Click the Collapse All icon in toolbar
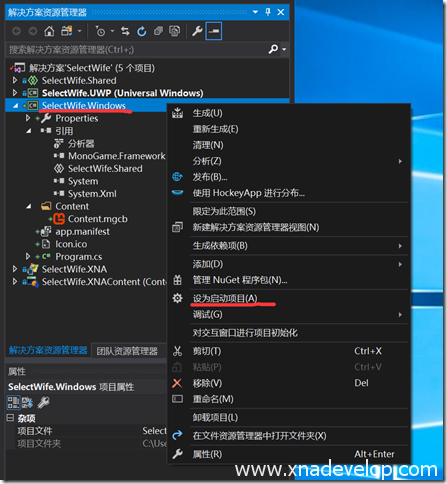This screenshot has width=447, height=484. click(158, 31)
